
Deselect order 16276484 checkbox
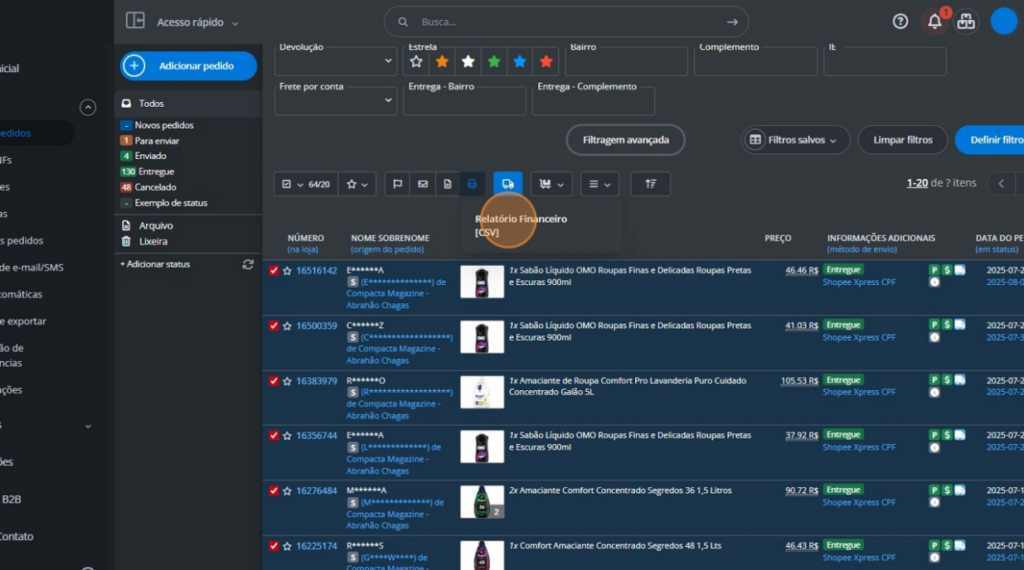[x=274, y=491]
